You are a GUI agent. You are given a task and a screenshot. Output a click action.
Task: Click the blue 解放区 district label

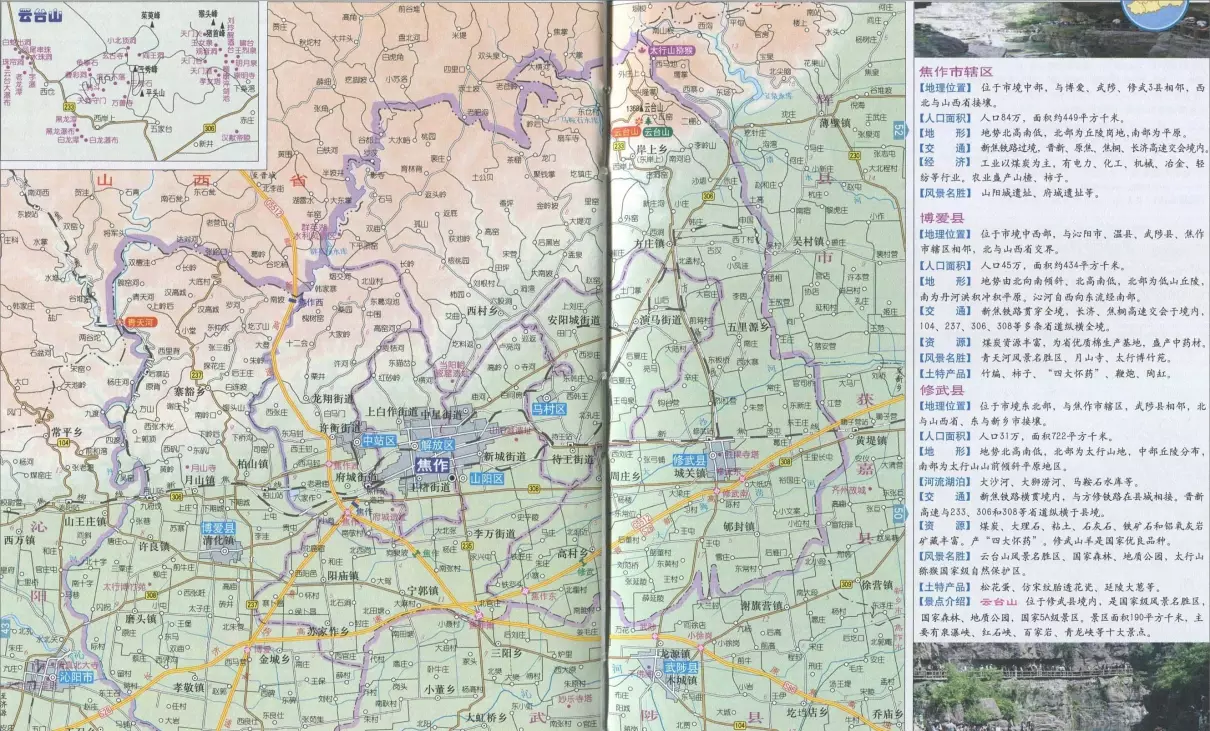(x=436, y=443)
